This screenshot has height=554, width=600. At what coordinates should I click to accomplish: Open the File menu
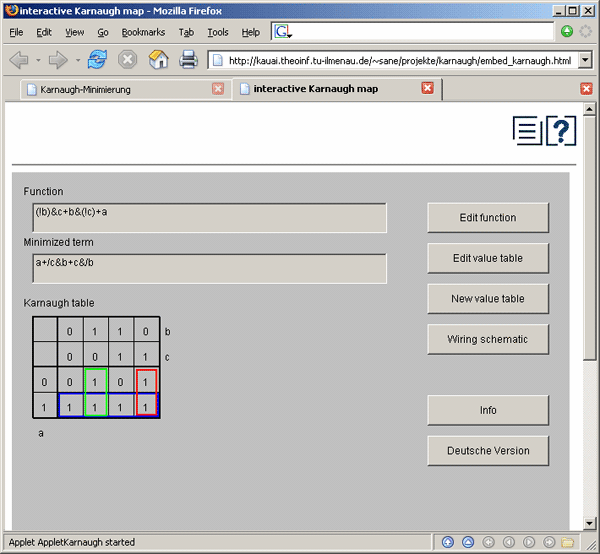[x=16, y=33]
